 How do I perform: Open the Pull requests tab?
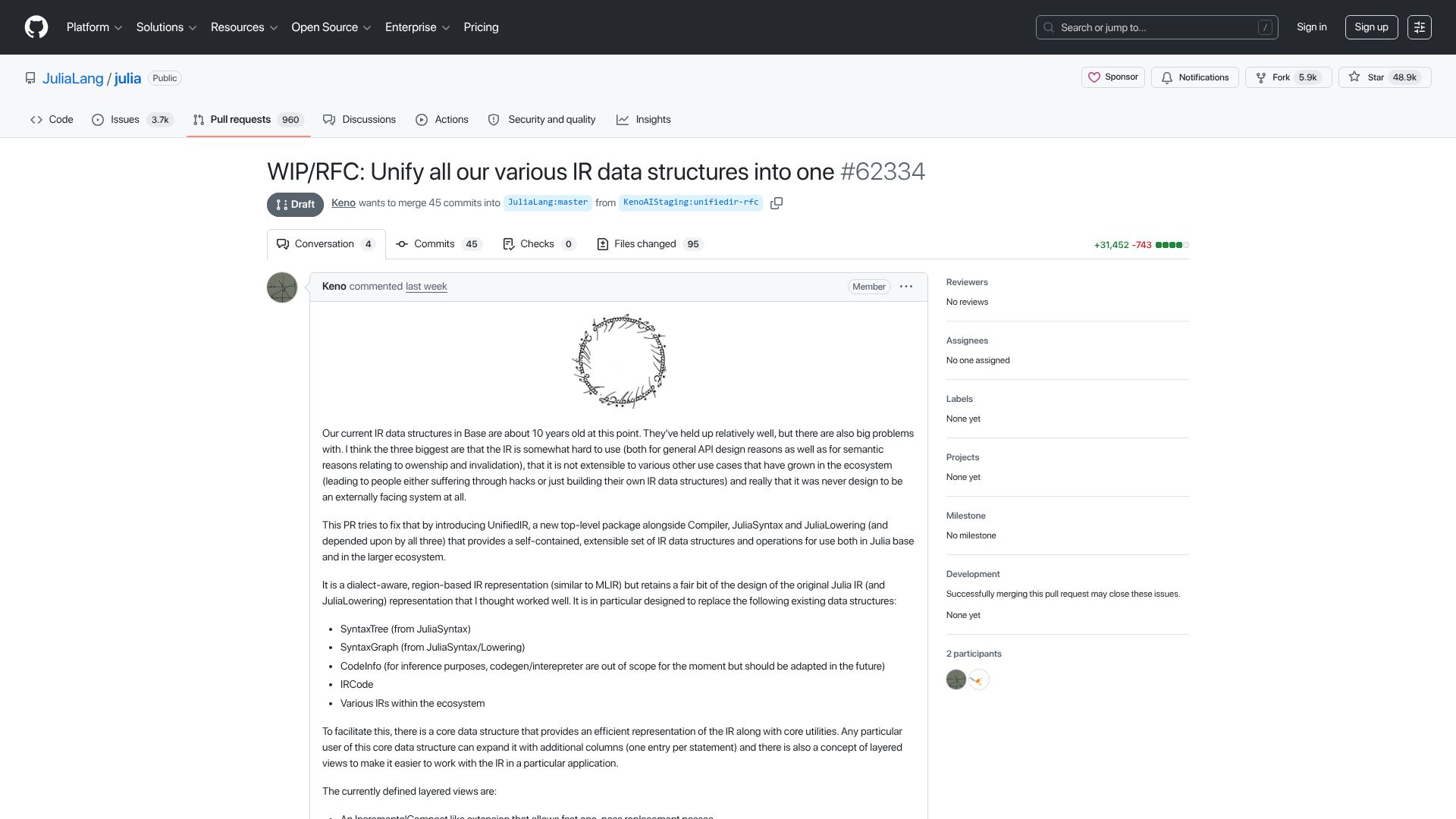pos(249,120)
